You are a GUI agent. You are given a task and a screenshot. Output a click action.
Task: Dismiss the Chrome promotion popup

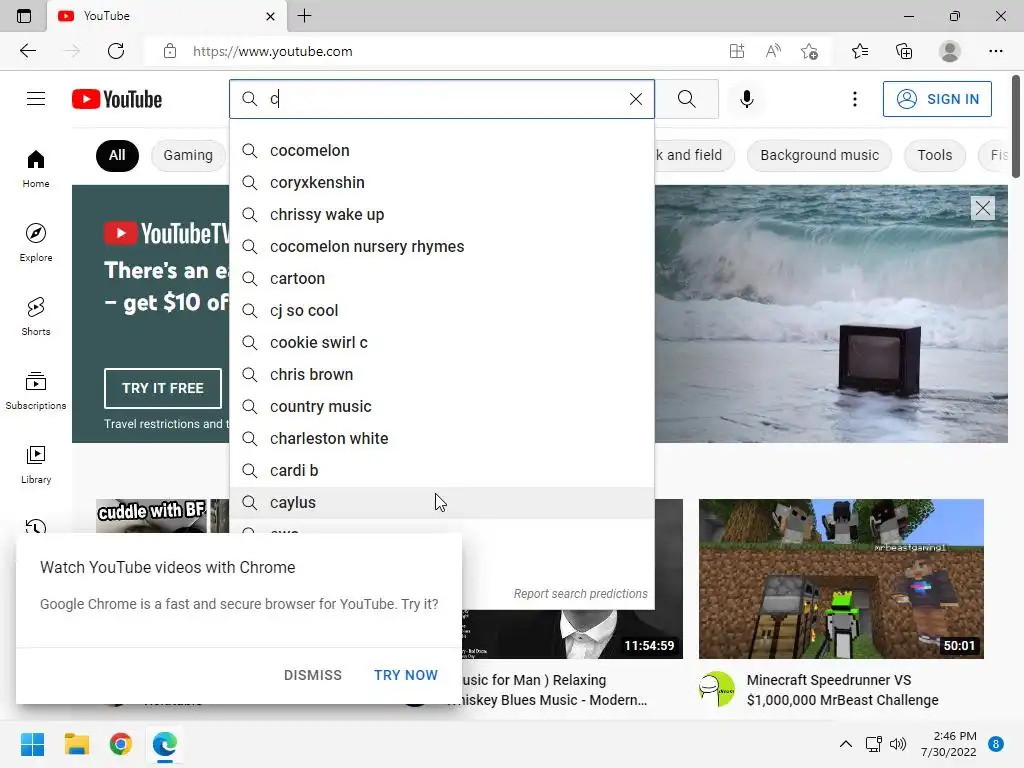point(313,675)
